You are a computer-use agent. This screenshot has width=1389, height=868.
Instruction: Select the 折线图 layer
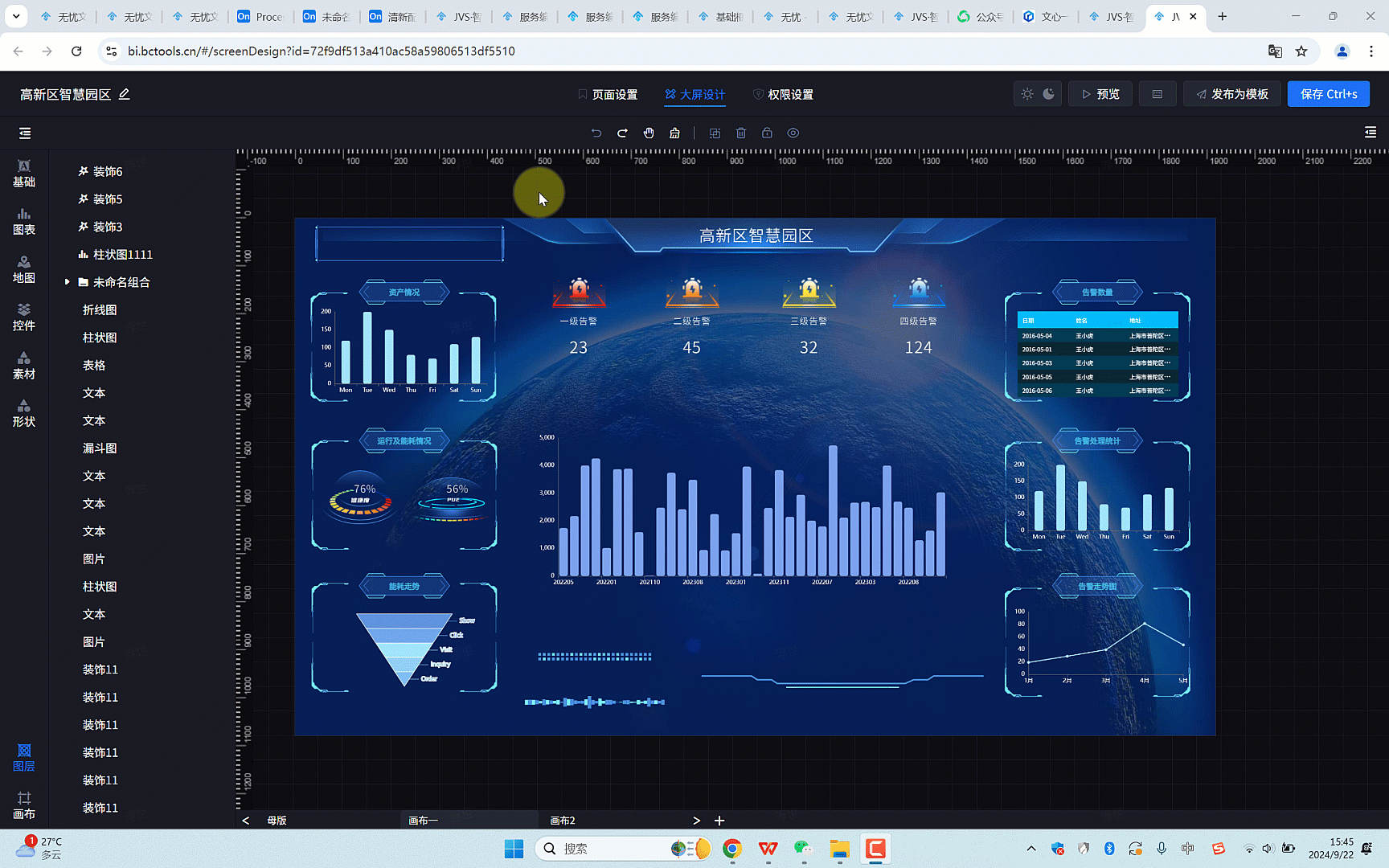pos(100,310)
